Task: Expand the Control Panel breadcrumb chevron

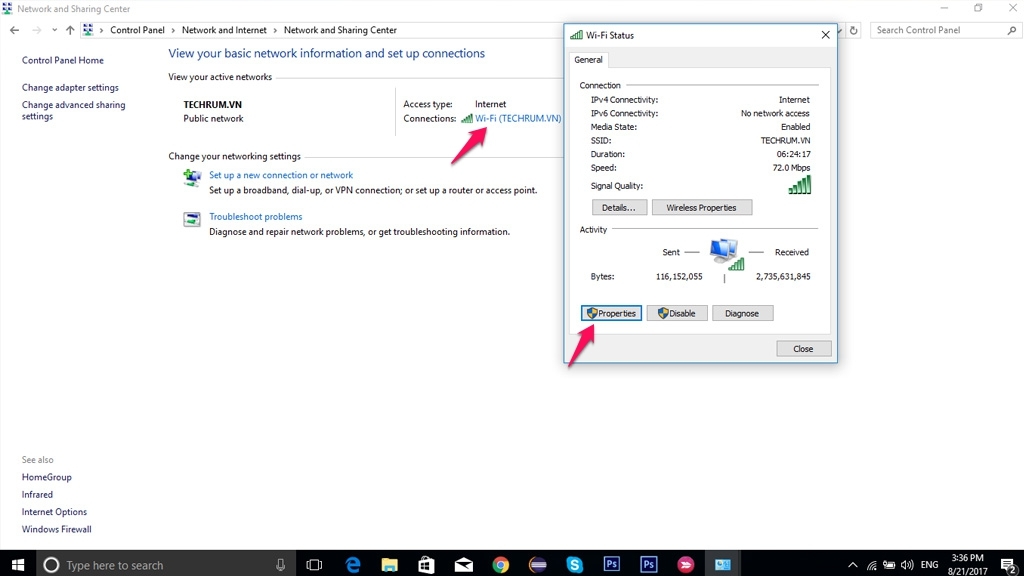Action: [172, 30]
